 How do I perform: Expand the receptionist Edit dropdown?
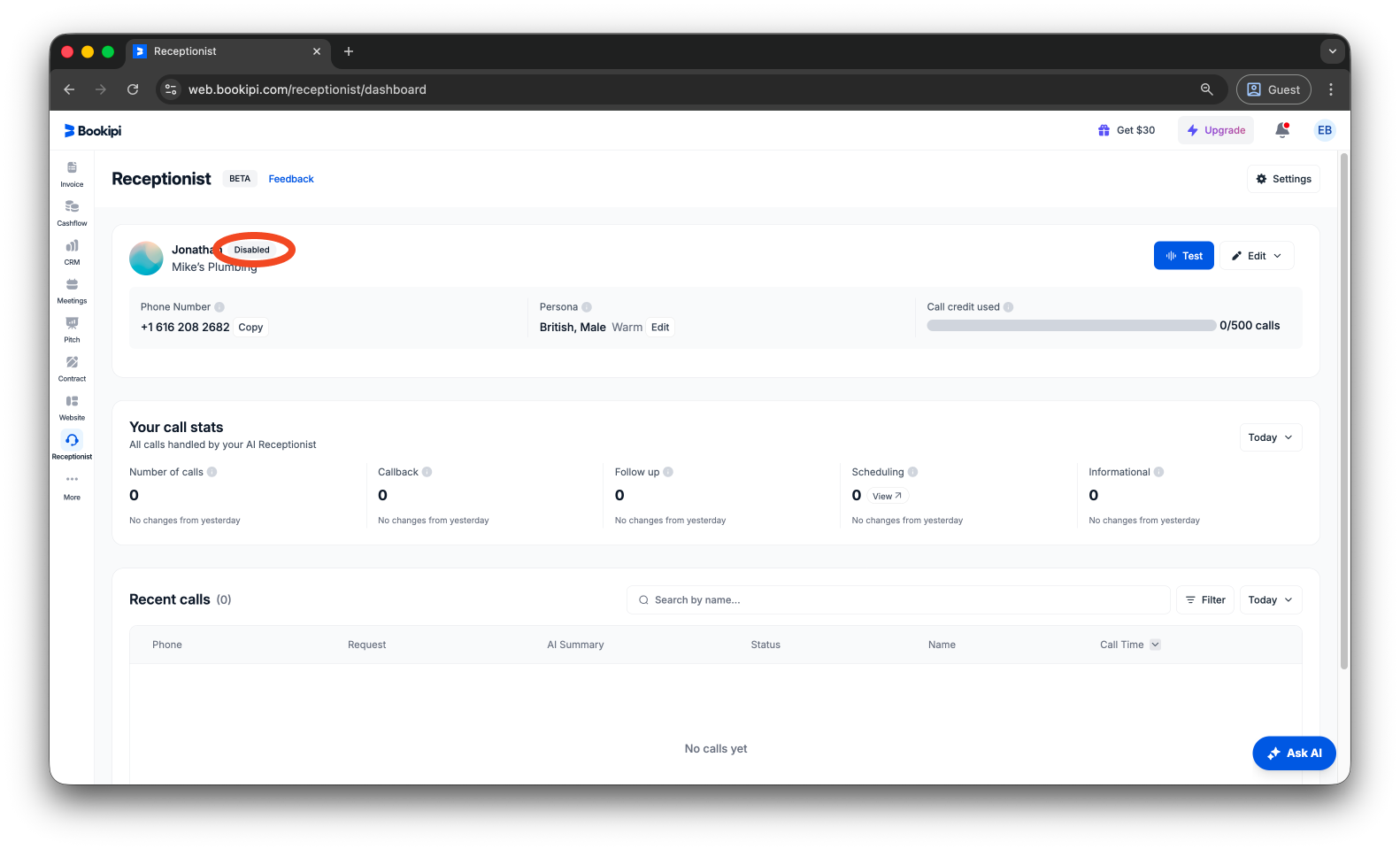coord(1257,256)
